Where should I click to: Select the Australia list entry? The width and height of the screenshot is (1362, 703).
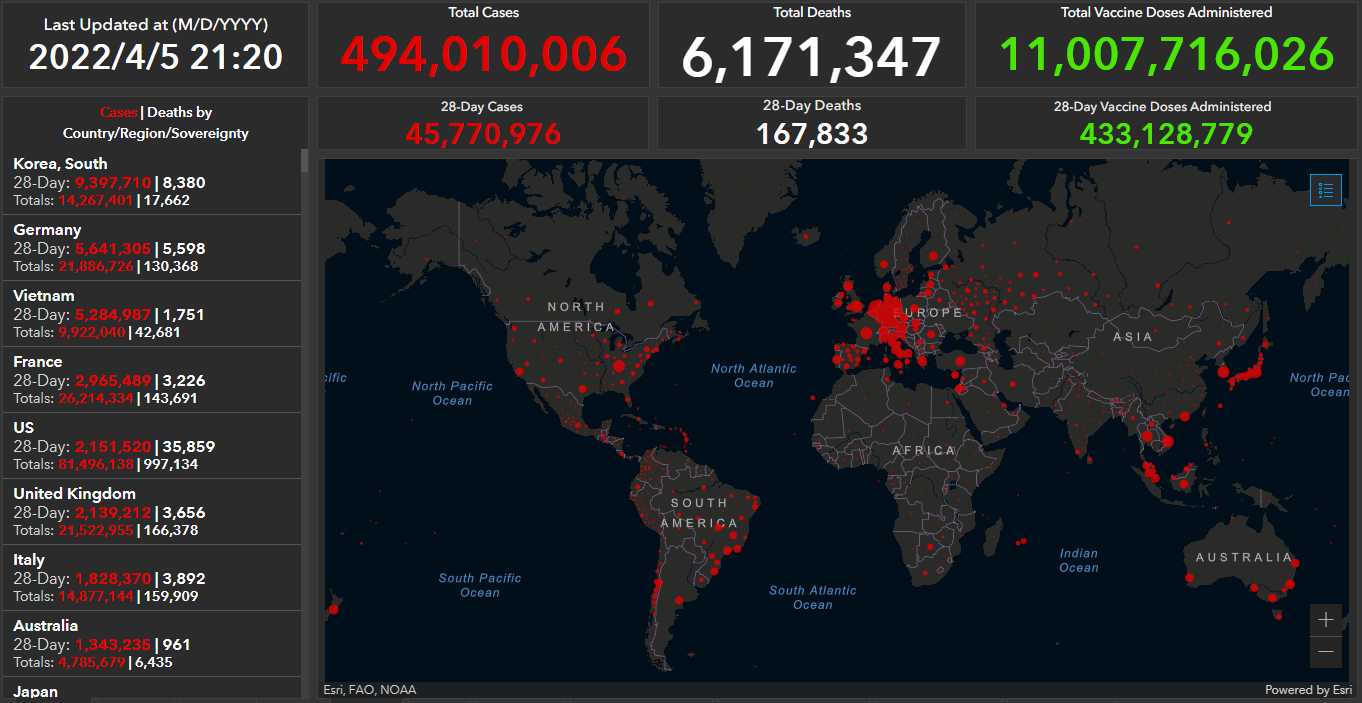[x=151, y=644]
